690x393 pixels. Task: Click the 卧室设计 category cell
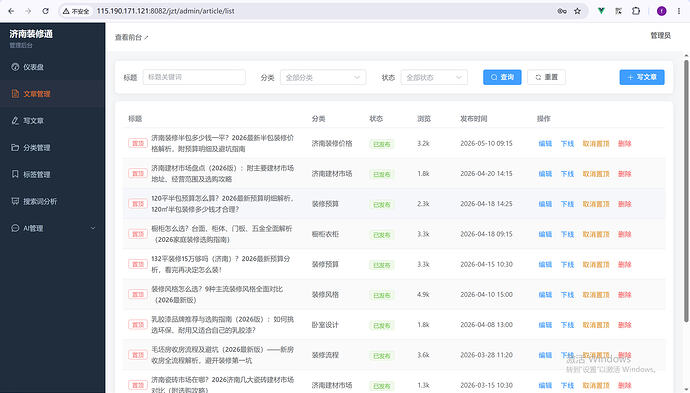tap(325, 325)
